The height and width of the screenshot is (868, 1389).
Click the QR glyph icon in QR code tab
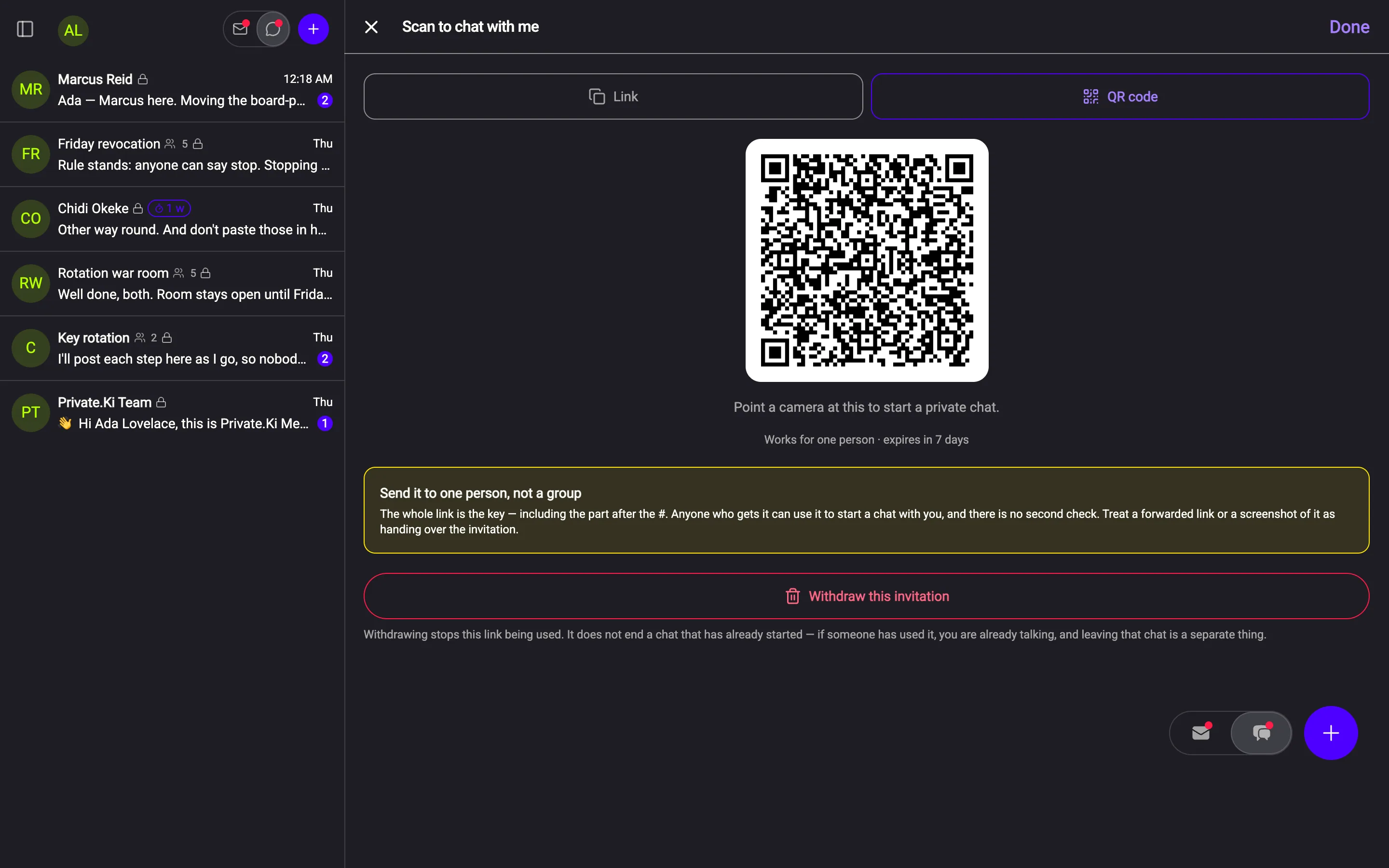click(1090, 96)
